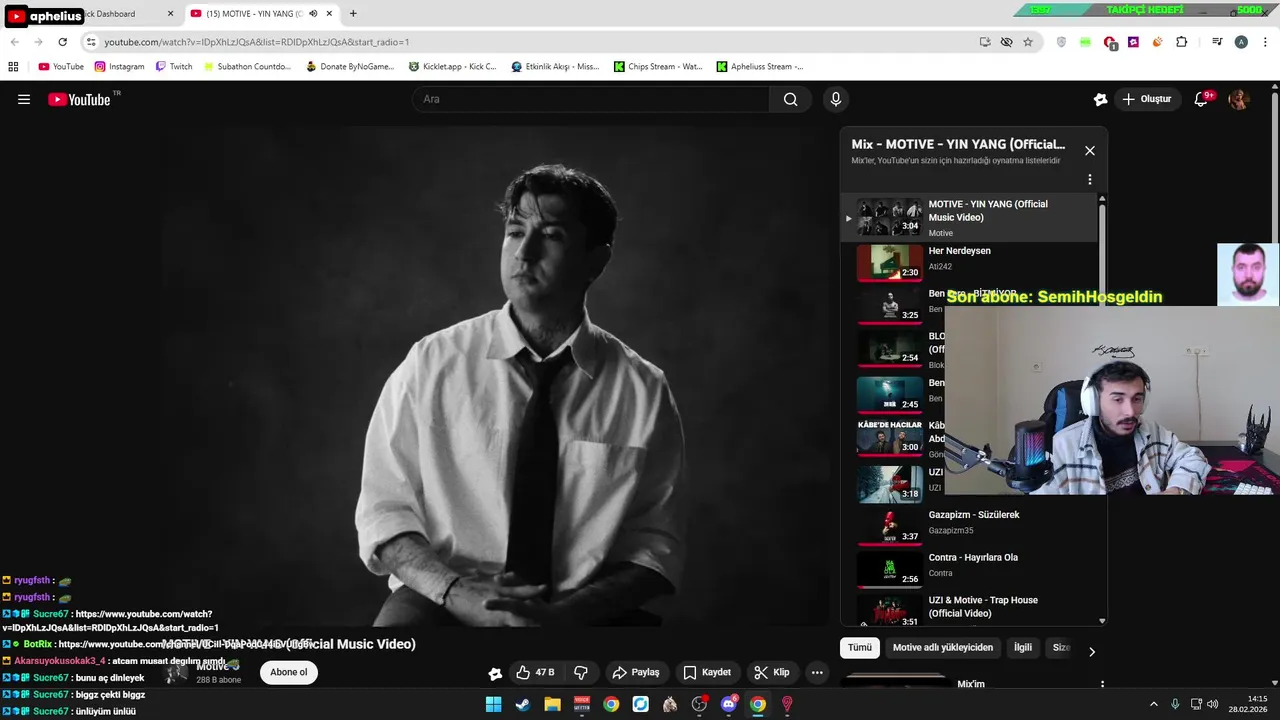Image resolution: width=1280 pixels, height=720 pixels.
Task: Open the YouTube bookmark
Action: [61, 67]
